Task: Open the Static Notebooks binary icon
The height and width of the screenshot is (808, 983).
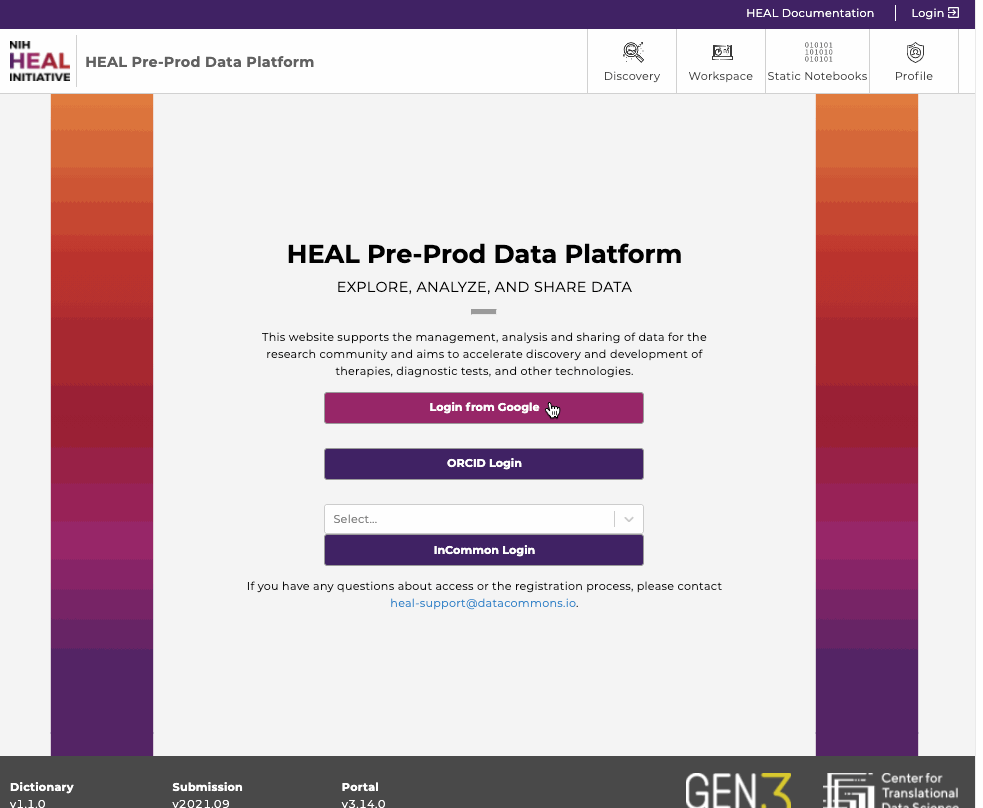Action: point(818,52)
